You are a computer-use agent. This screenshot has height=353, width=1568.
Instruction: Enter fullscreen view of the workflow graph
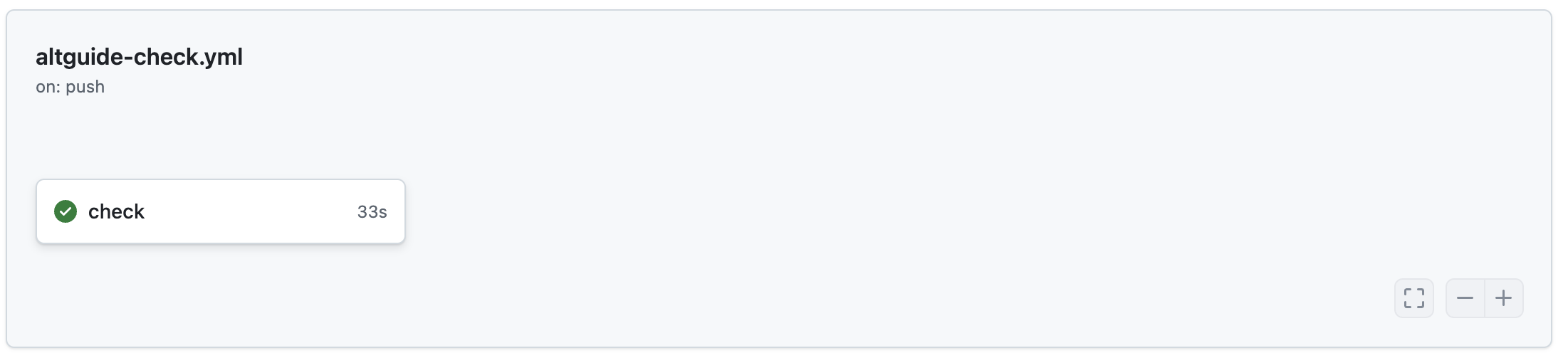pyautogui.click(x=1413, y=298)
